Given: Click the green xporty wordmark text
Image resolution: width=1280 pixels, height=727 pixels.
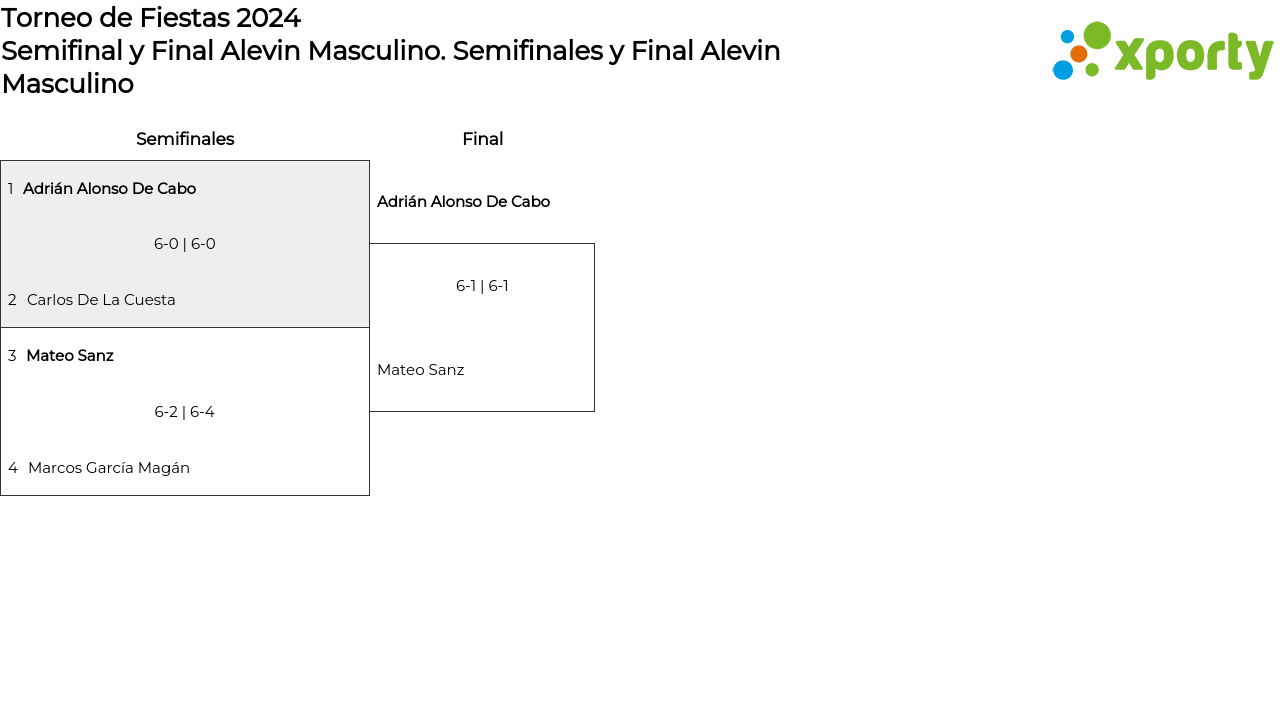Looking at the screenshot, I should tap(1194, 55).
